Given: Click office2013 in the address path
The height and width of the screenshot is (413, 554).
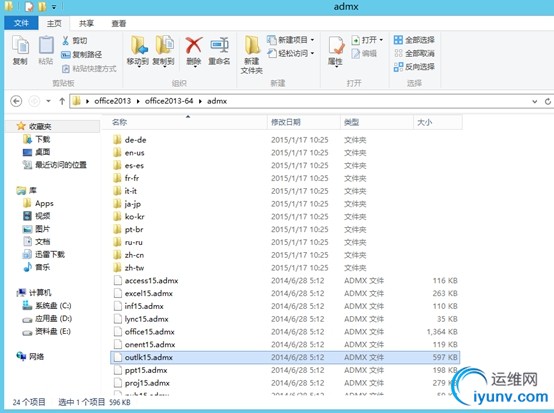Looking at the screenshot, I should click(x=113, y=101).
